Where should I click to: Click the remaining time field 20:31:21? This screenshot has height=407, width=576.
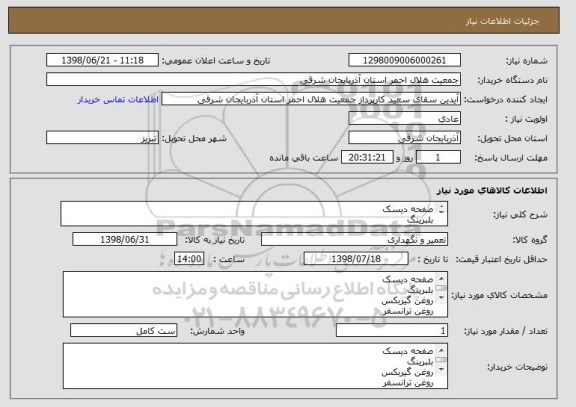point(367,158)
